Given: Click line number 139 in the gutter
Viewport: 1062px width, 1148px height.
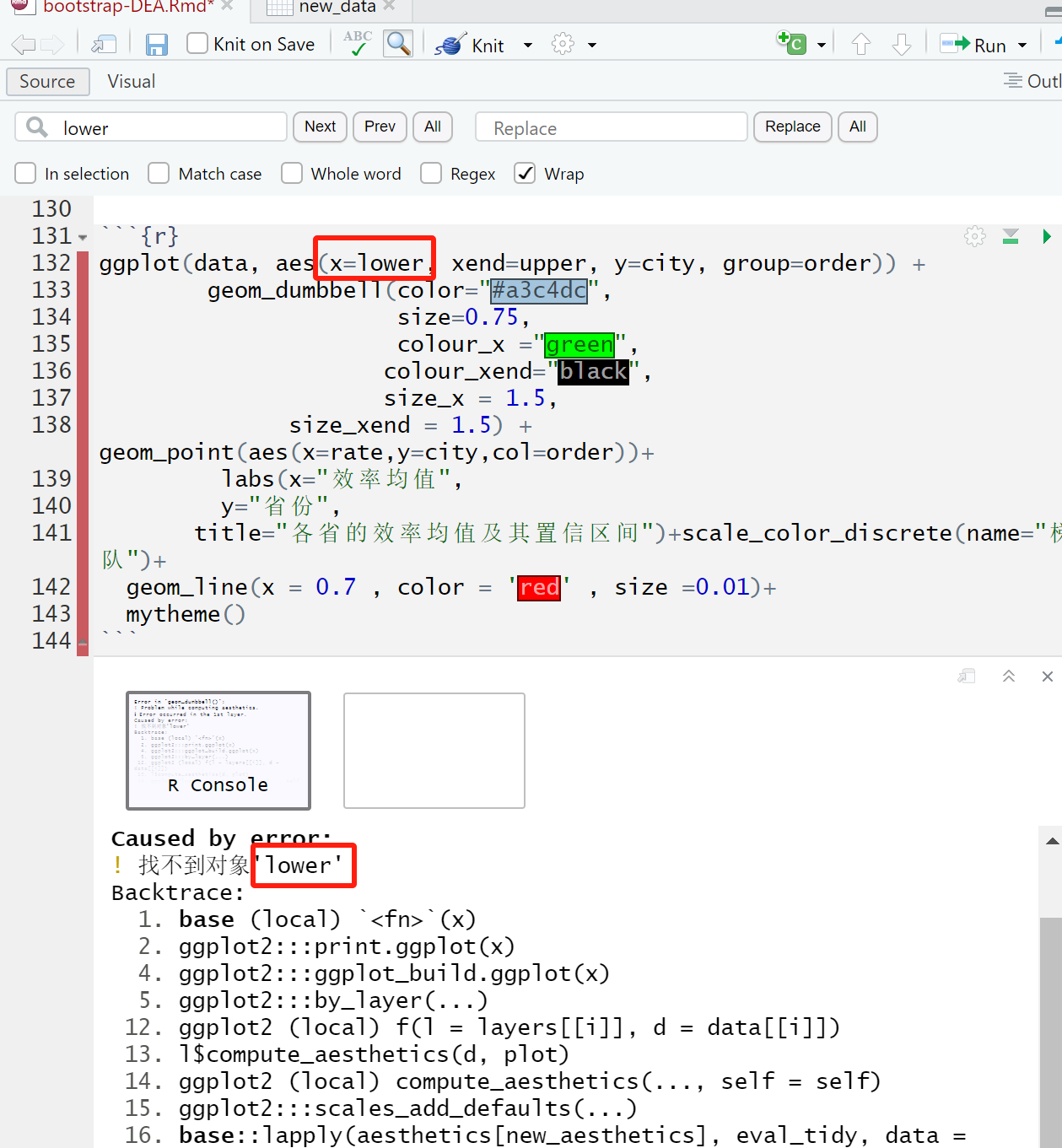Looking at the screenshot, I should point(51,479).
